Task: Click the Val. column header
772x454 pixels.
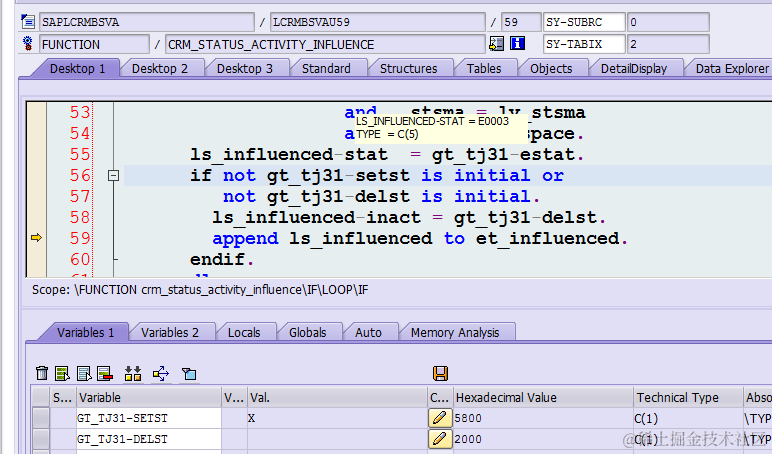Action: click(x=337, y=397)
